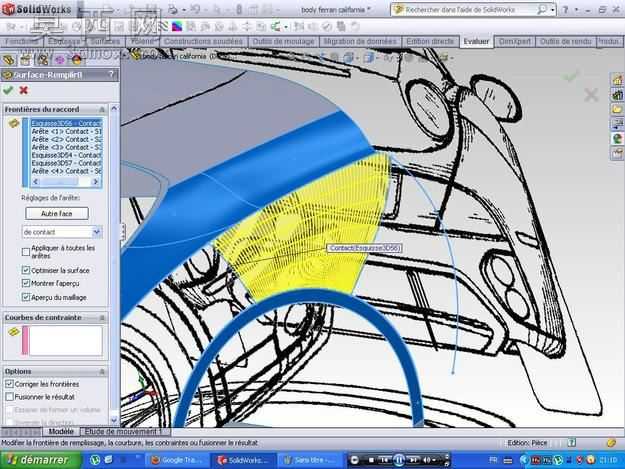Open the Outils de rendu tab
The height and width of the screenshot is (469, 625).
[565, 41]
